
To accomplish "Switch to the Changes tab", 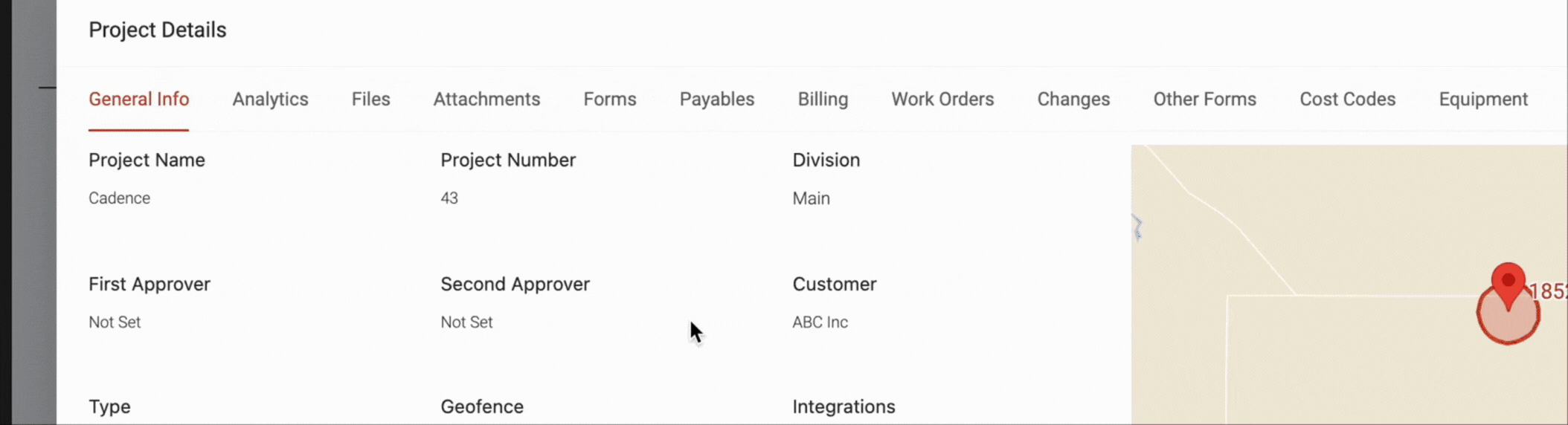I will tap(1073, 99).
